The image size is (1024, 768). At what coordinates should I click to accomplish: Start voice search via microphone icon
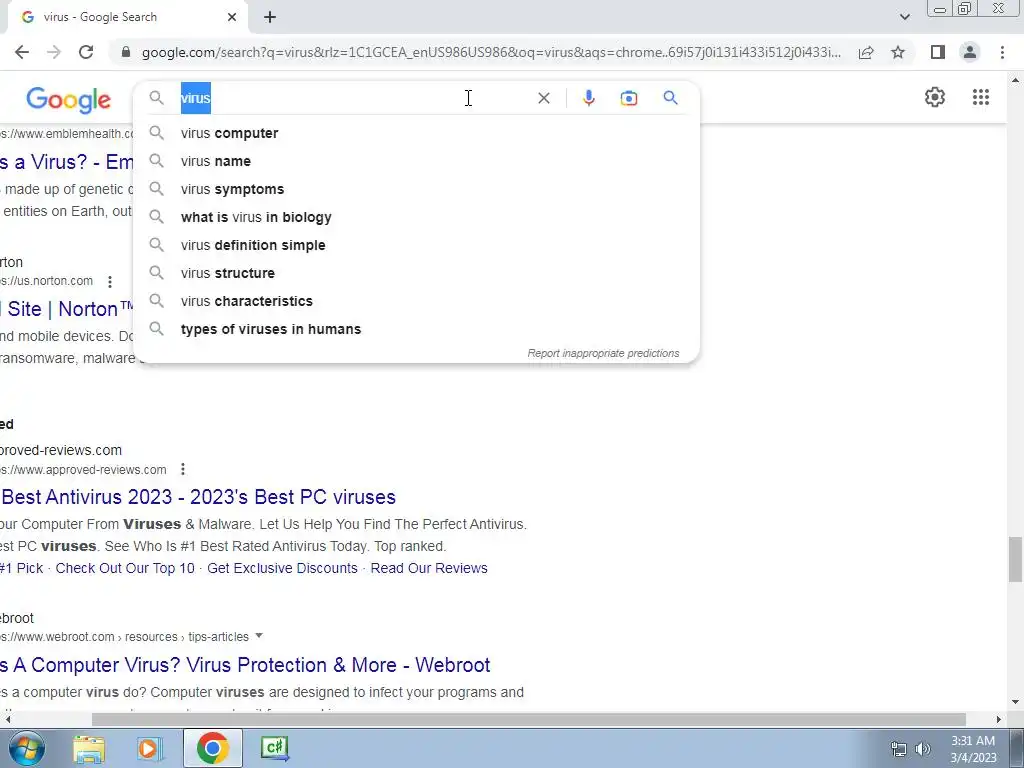click(x=588, y=98)
